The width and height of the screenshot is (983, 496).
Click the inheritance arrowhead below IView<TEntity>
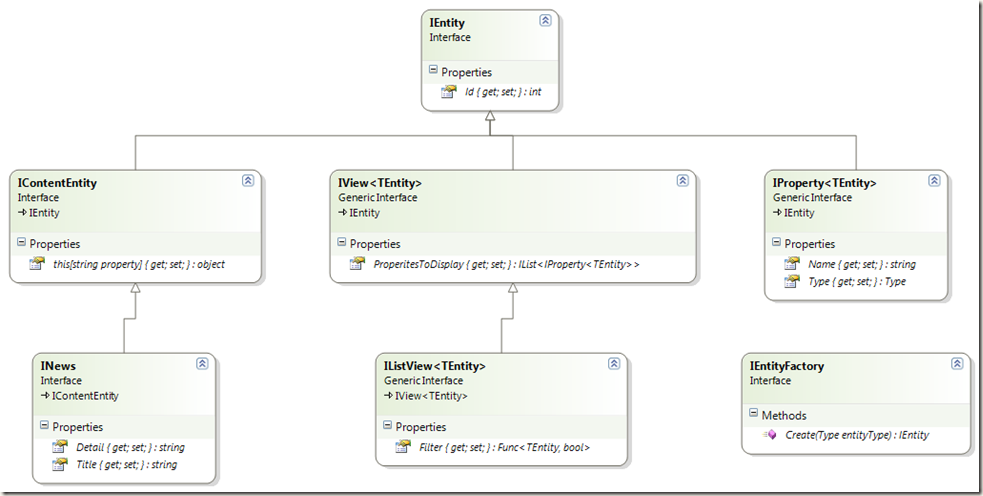point(513,288)
